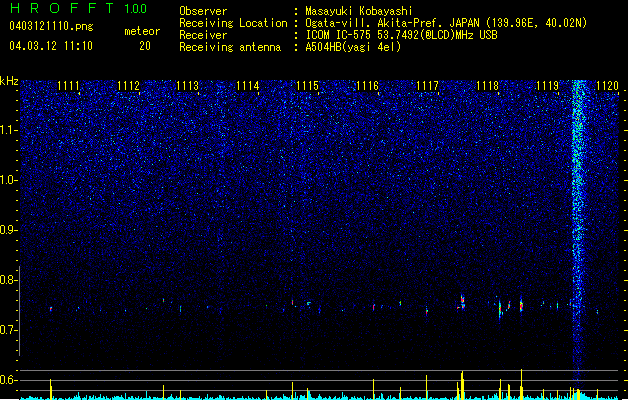Click the meteor count value 20
Viewport: 629px width, 400px height.
[x=145, y=46]
